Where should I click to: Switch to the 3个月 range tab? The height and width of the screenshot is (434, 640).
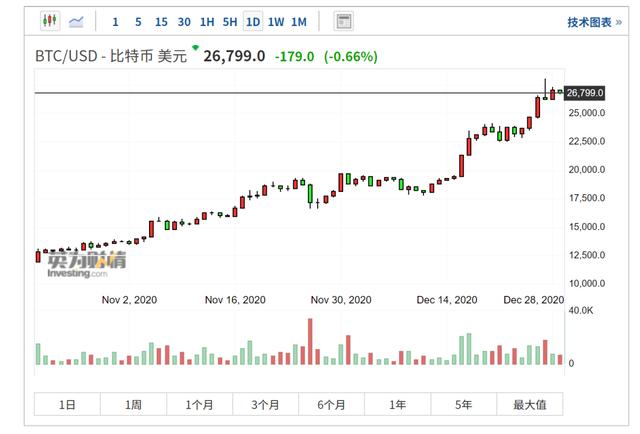pos(265,404)
